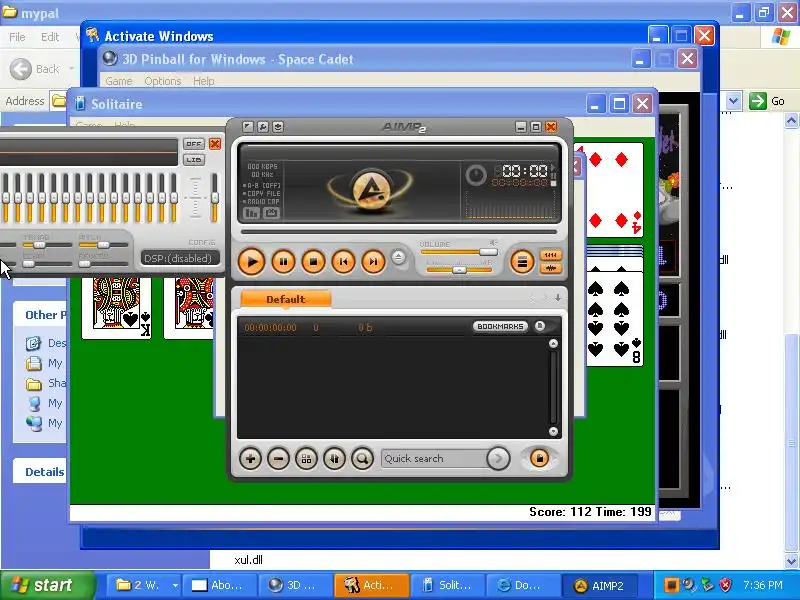This screenshot has width=800, height=600.
Task: Toggle A-B repeat option in AIMP2 display
Action: [262, 186]
